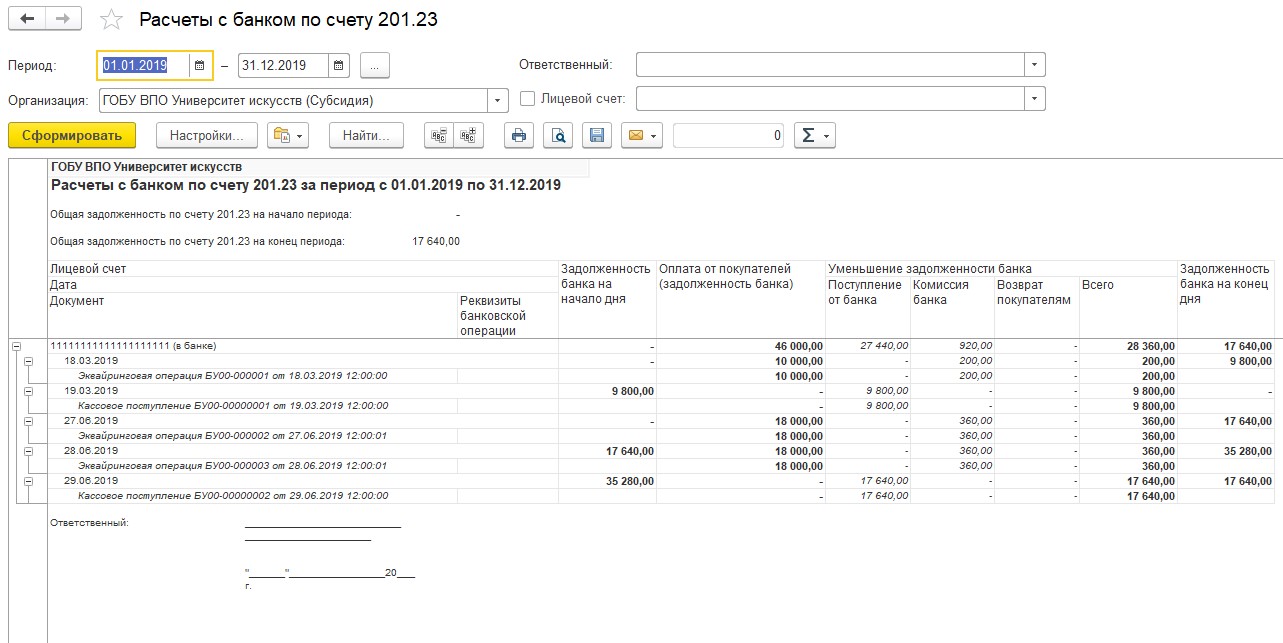Expand all report groups icon
This screenshot has width=1283, height=643.
tap(468, 135)
